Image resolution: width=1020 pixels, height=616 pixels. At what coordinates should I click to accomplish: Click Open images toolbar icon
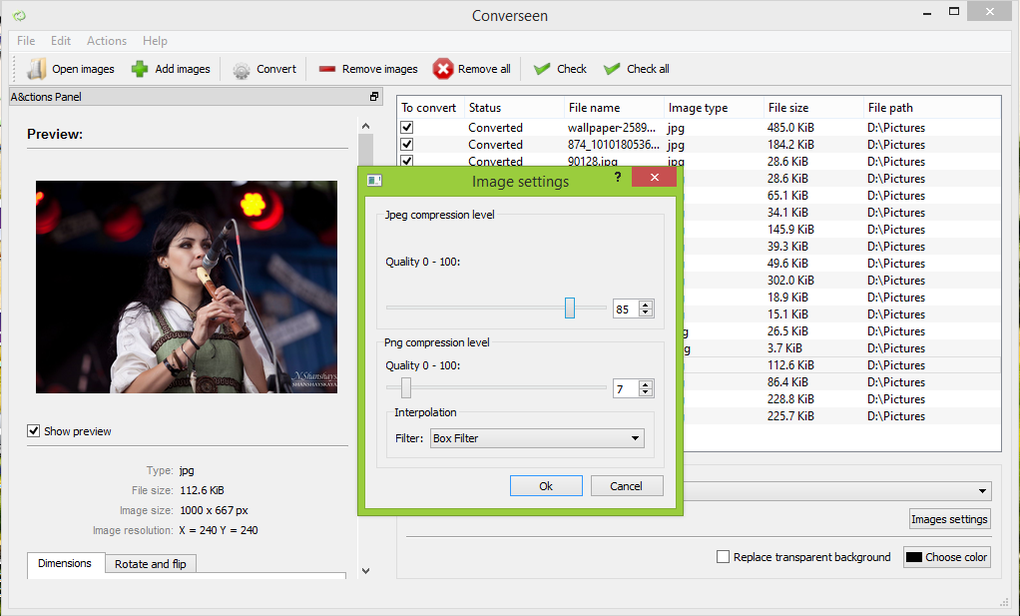(x=37, y=69)
